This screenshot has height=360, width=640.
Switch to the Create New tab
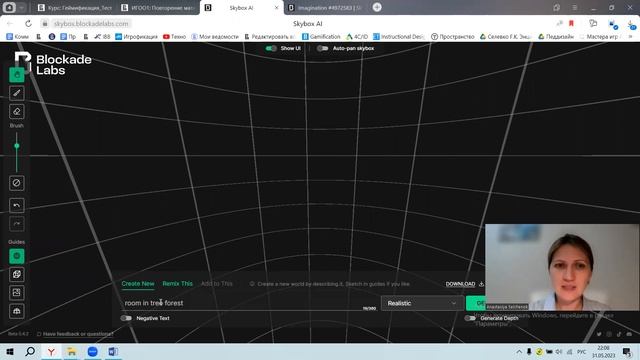138,284
